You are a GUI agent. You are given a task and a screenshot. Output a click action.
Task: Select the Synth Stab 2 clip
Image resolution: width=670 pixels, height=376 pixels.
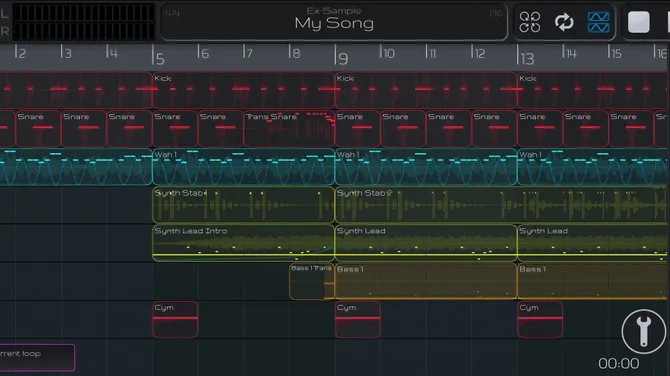pyautogui.click(x=502, y=205)
